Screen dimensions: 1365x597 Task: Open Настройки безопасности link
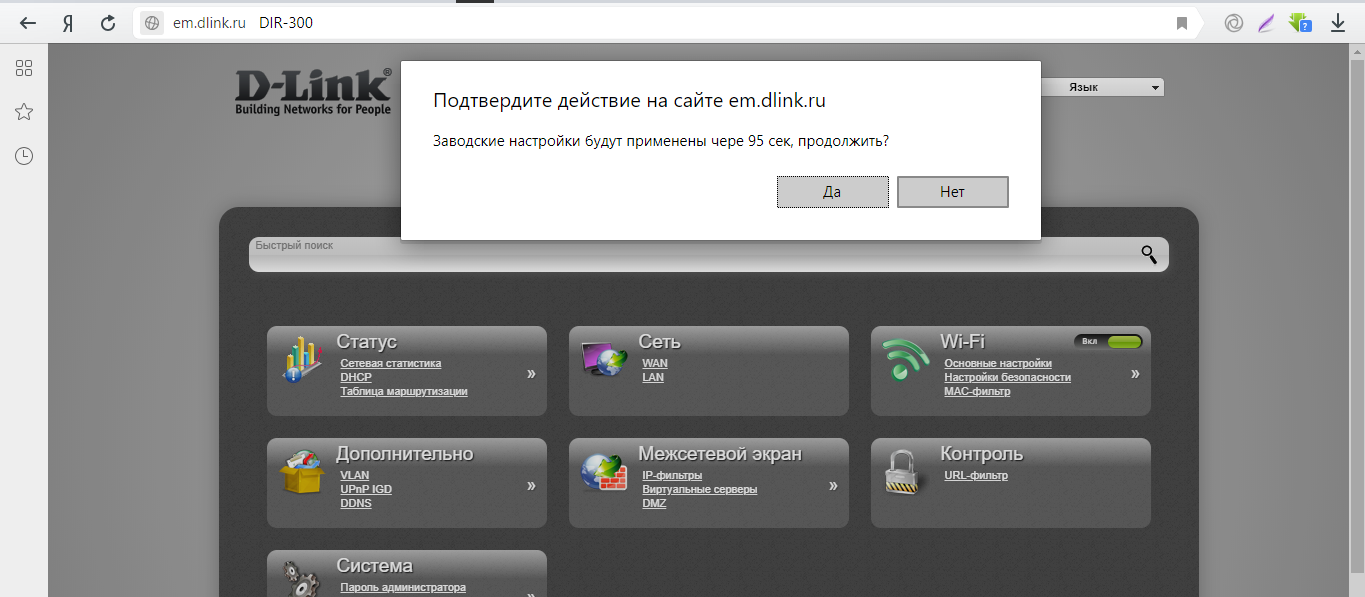point(1007,378)
